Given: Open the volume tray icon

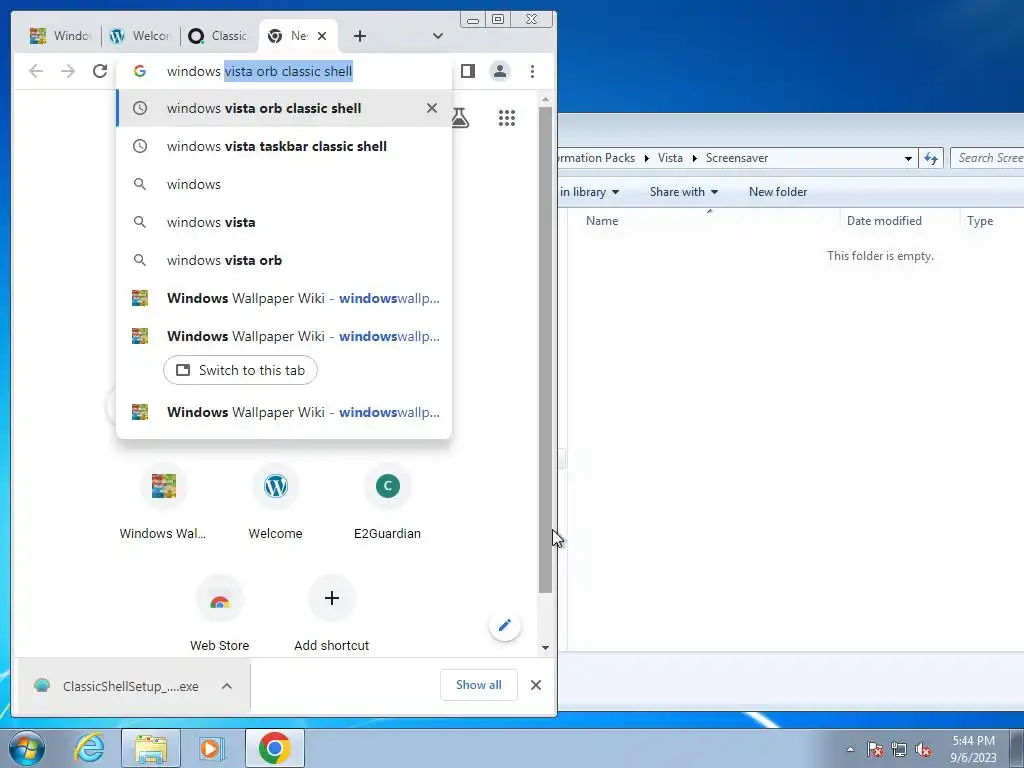Looking at the screenshot, I should tap(923, 749).
